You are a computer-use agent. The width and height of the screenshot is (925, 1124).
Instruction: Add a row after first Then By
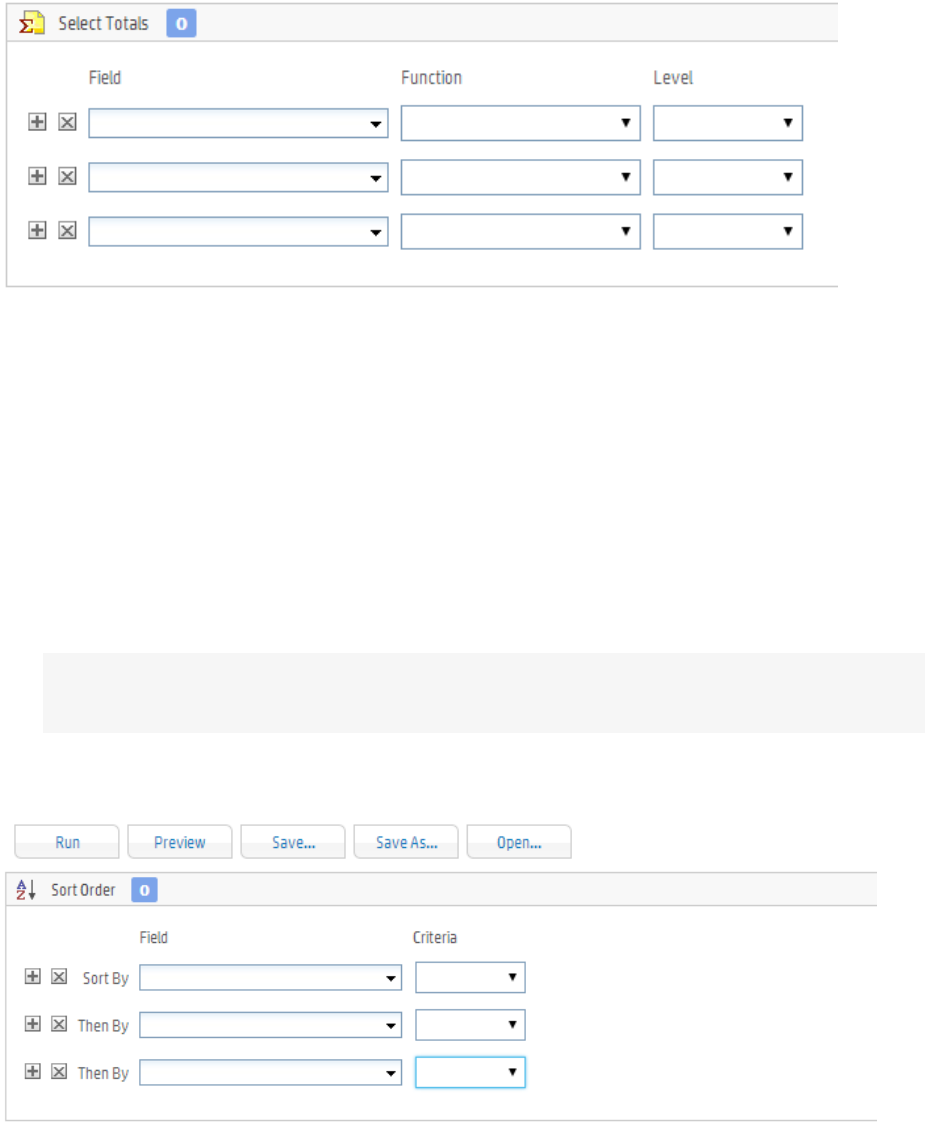32,1024
